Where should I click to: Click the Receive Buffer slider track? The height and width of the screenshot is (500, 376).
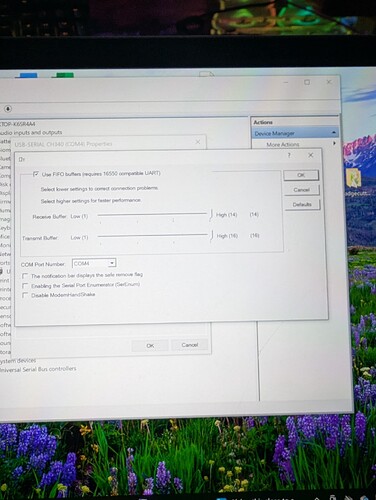tap(154, 214)
